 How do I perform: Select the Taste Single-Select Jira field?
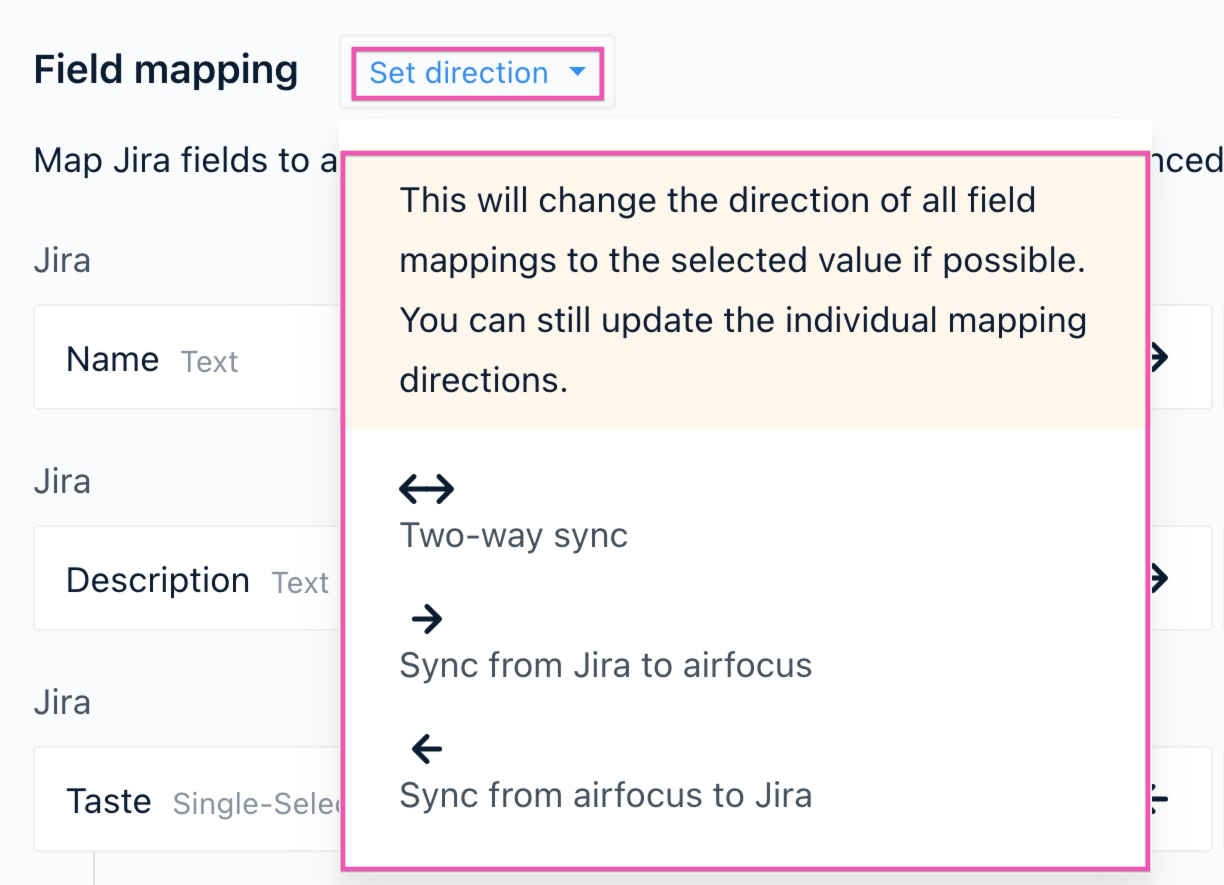tap(187, 799)
